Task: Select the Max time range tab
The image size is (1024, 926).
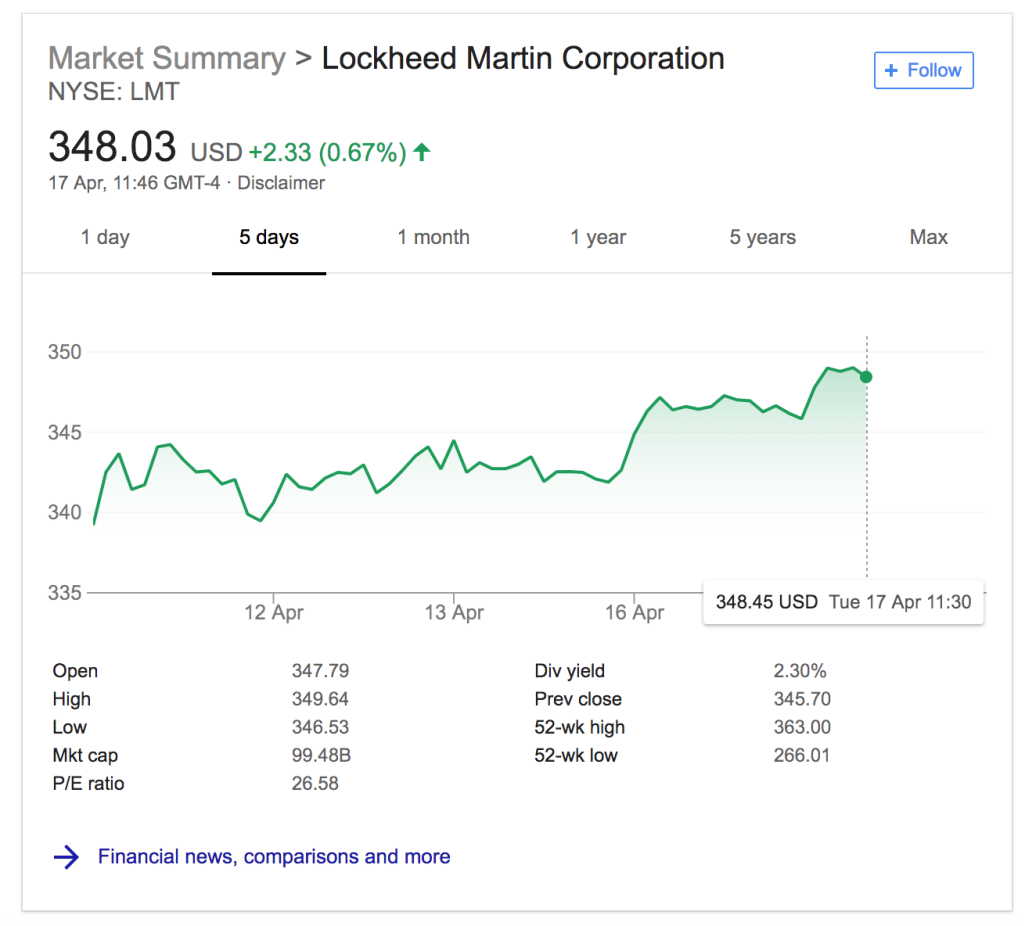Action: (928, 238)
